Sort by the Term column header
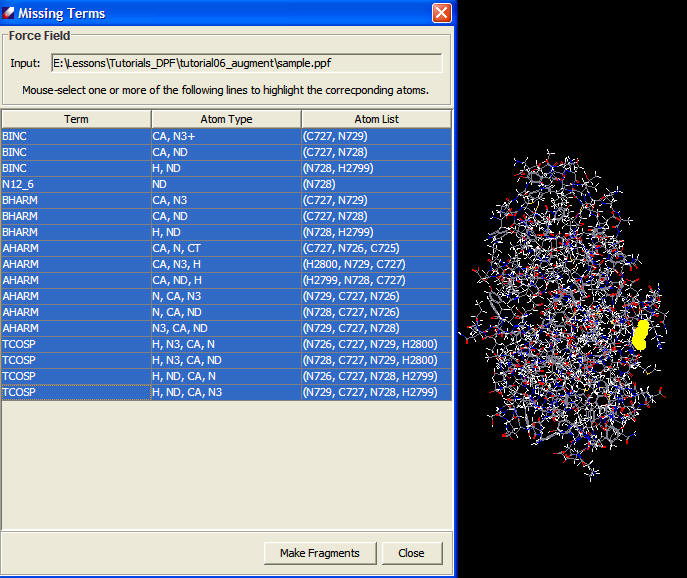The width and height of the screenshot is (687, 578). click(x=76, y=119)
